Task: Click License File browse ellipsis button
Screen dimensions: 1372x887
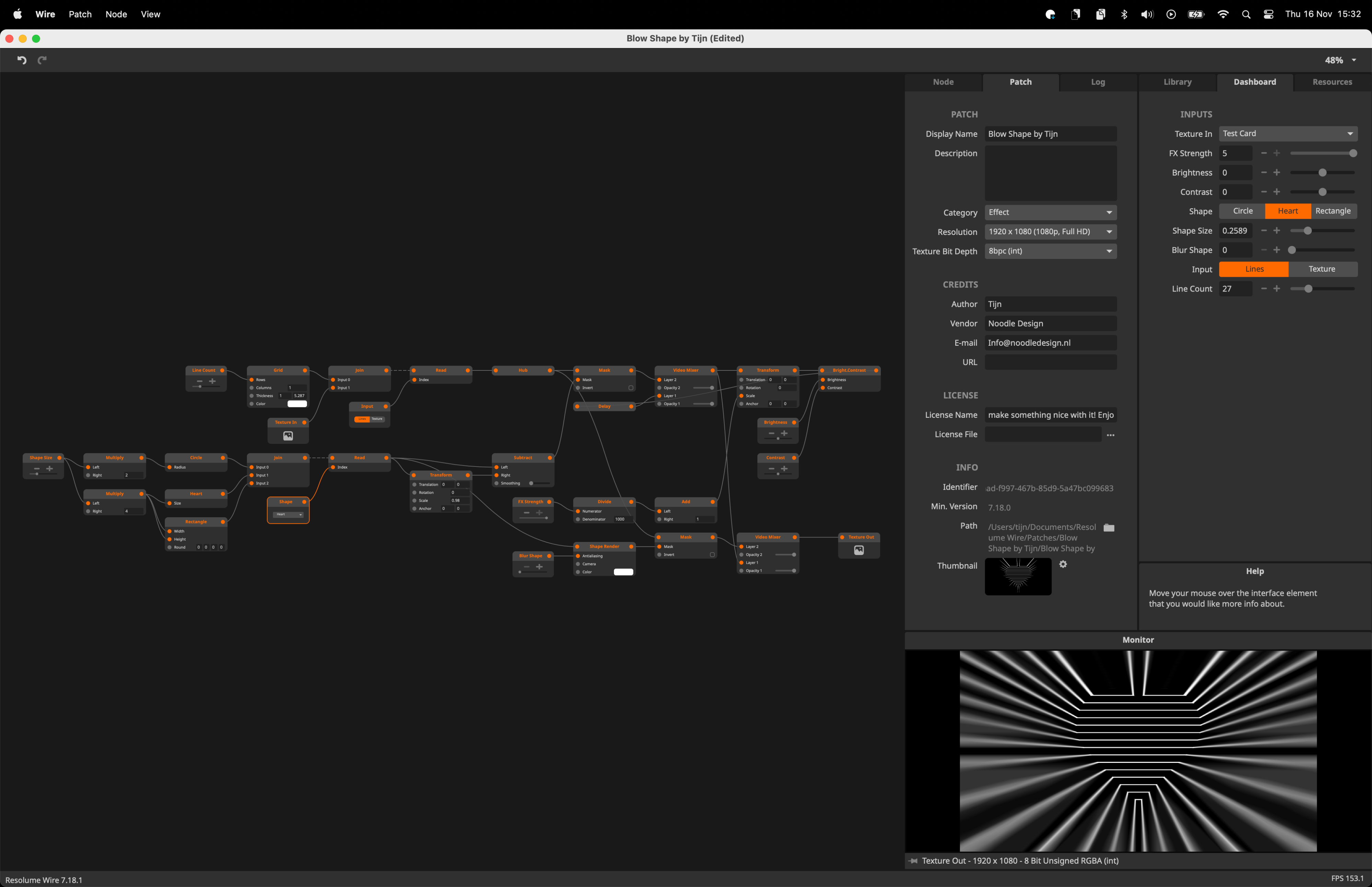Action: pyautogui.click(x=1110, y=435)
